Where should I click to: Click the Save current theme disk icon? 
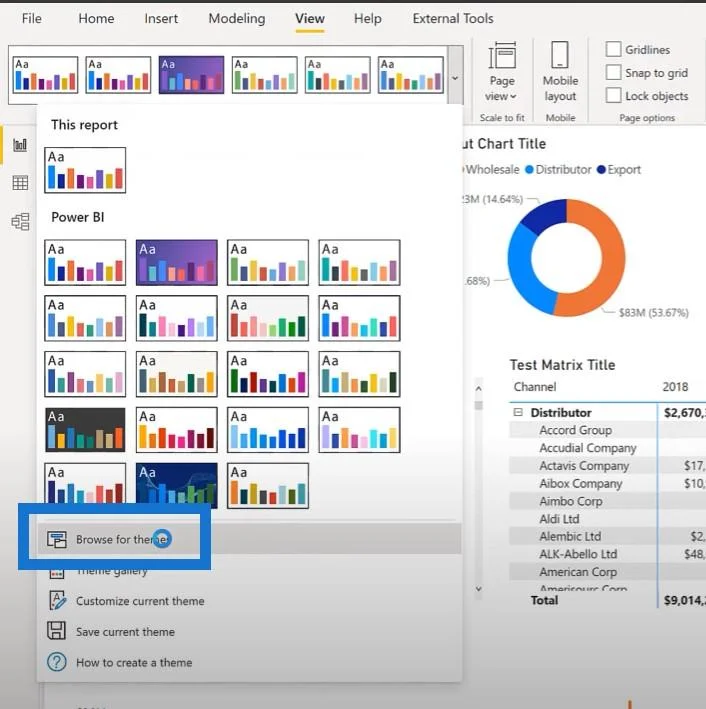(57, 631)
